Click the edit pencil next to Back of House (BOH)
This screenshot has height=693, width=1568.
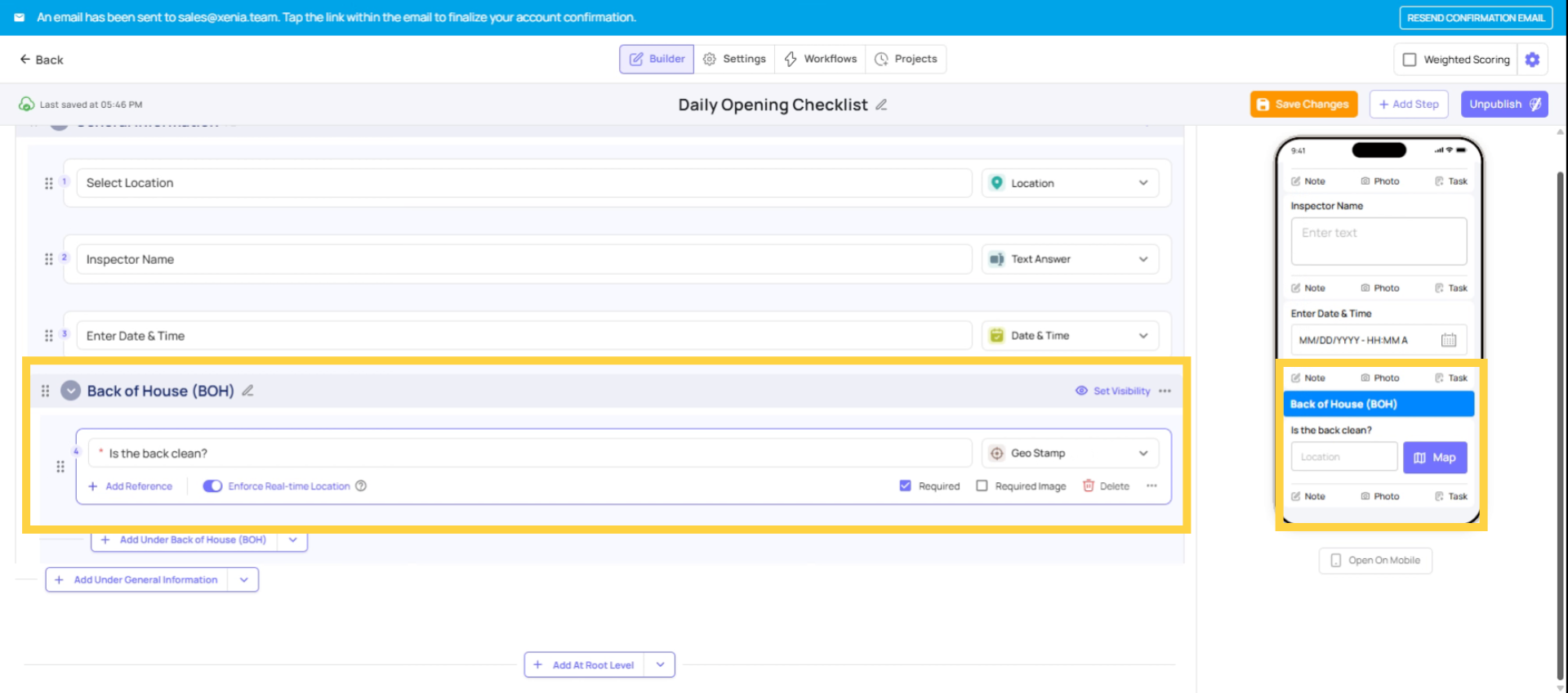(247, 391)
